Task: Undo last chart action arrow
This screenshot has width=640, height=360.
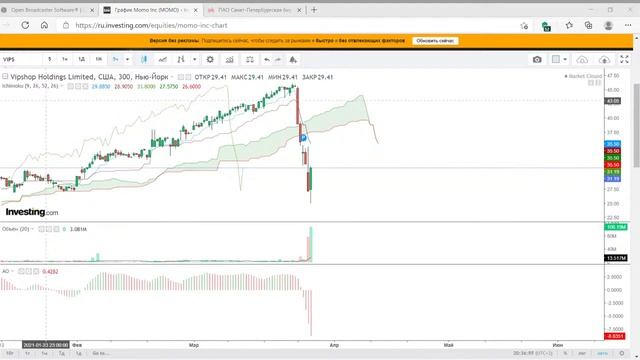Action: 267,60
